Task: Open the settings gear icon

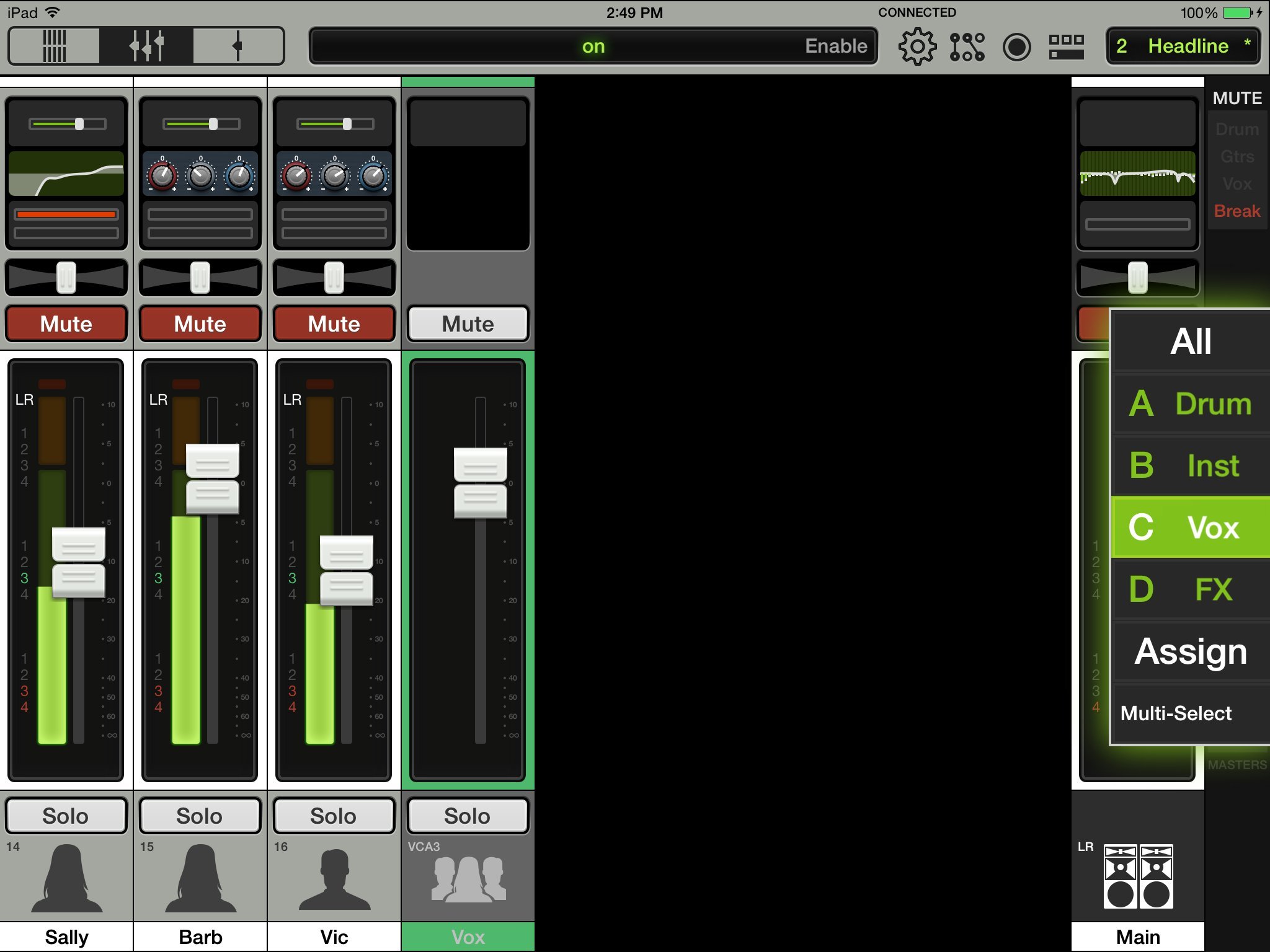Action: tap(917, 46)
